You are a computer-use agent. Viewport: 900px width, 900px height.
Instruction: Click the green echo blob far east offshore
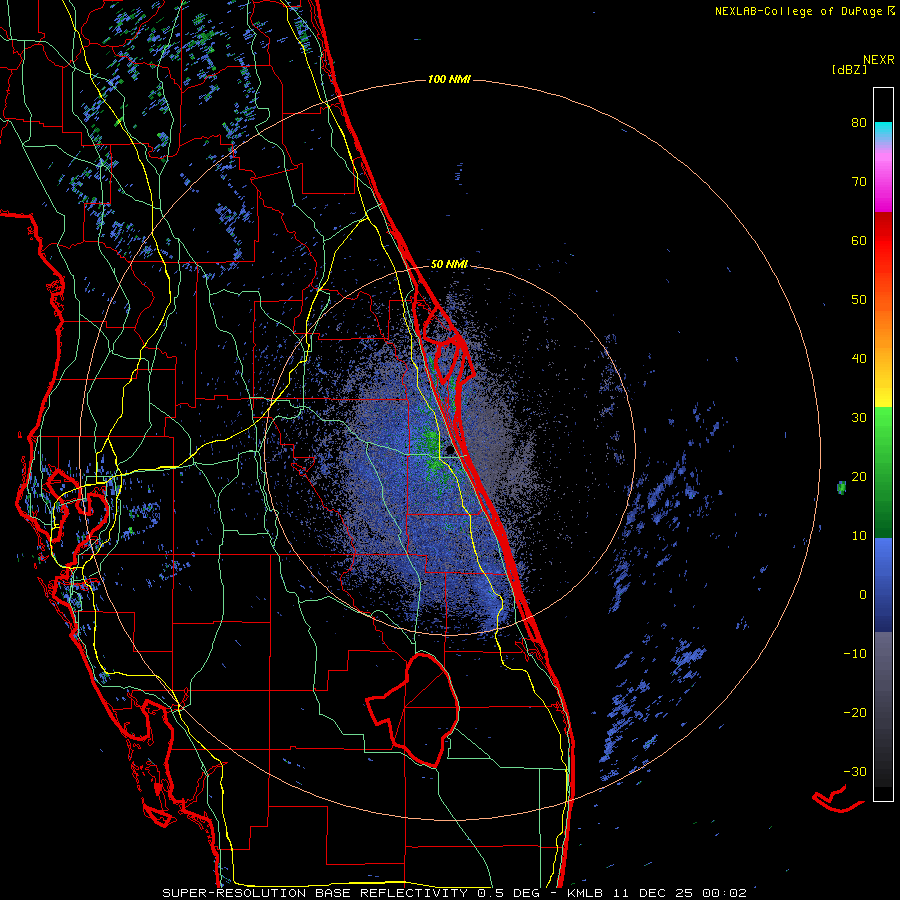tap(841, 488)
